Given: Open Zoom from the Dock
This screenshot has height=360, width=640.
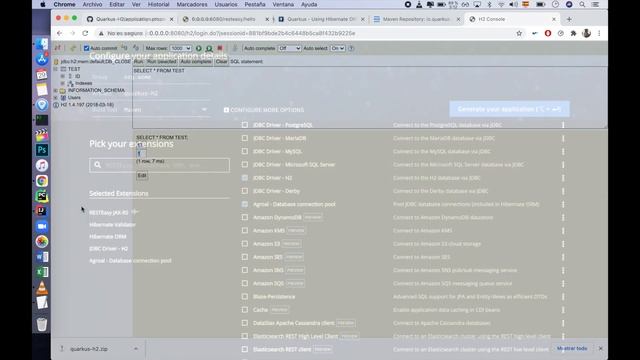Looking at the screenshot, I should (42, 226).
